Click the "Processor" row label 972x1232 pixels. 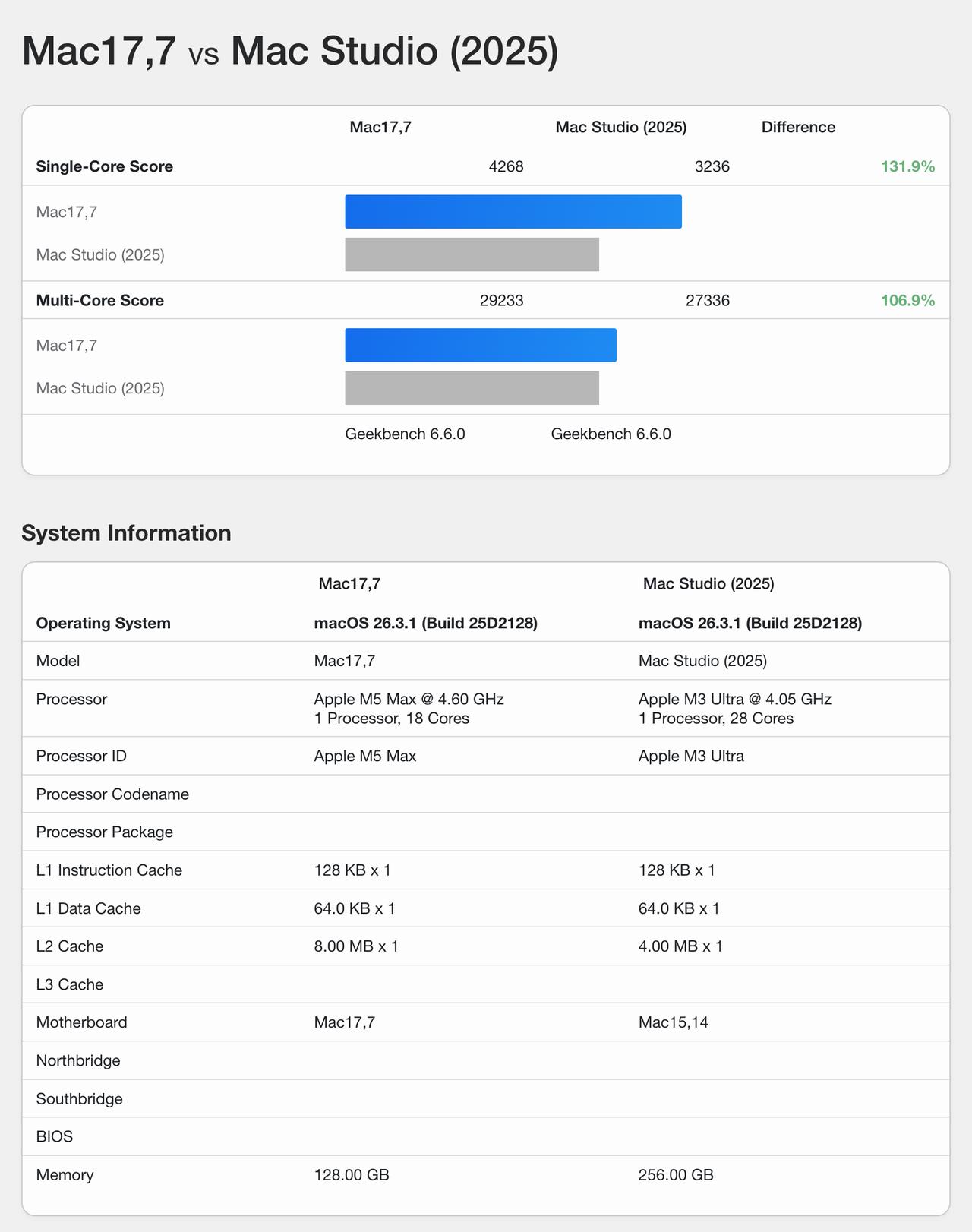[72, 699]
